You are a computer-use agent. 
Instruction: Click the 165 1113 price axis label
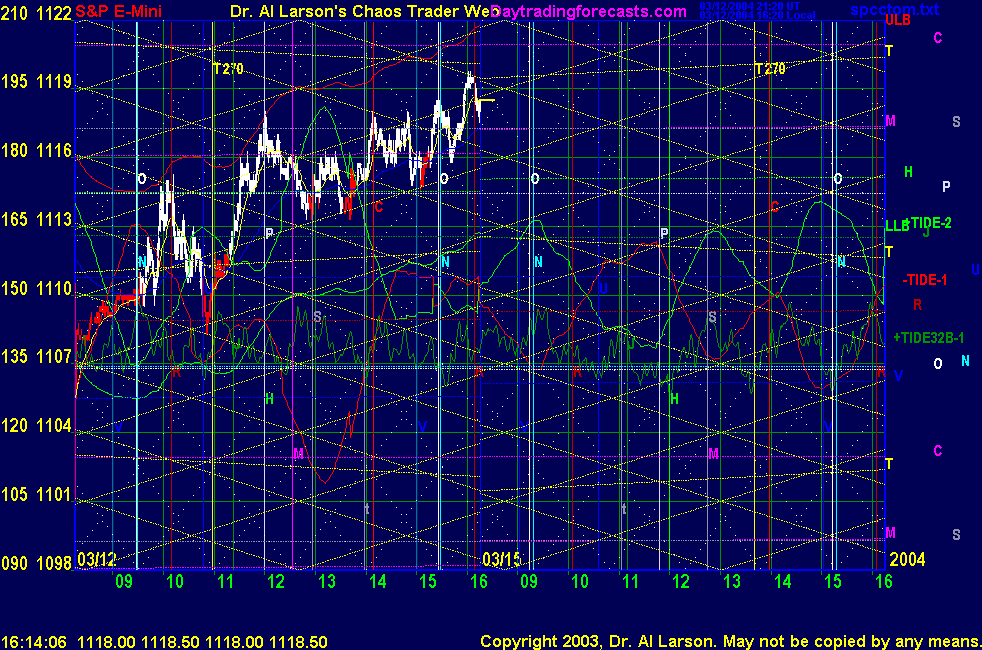tap(36, 219)
